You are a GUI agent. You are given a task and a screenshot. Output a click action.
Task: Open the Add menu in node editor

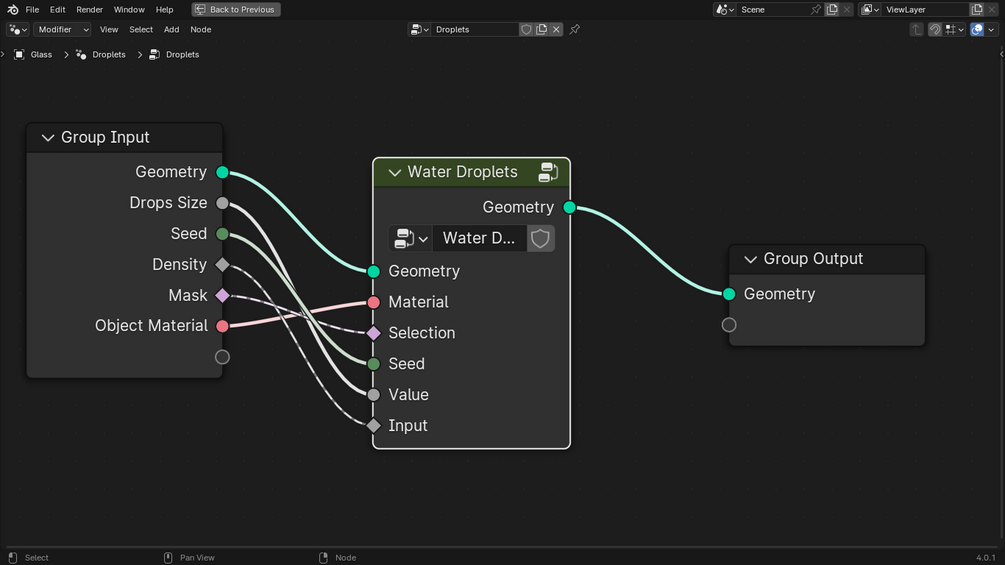pos(171,29)
